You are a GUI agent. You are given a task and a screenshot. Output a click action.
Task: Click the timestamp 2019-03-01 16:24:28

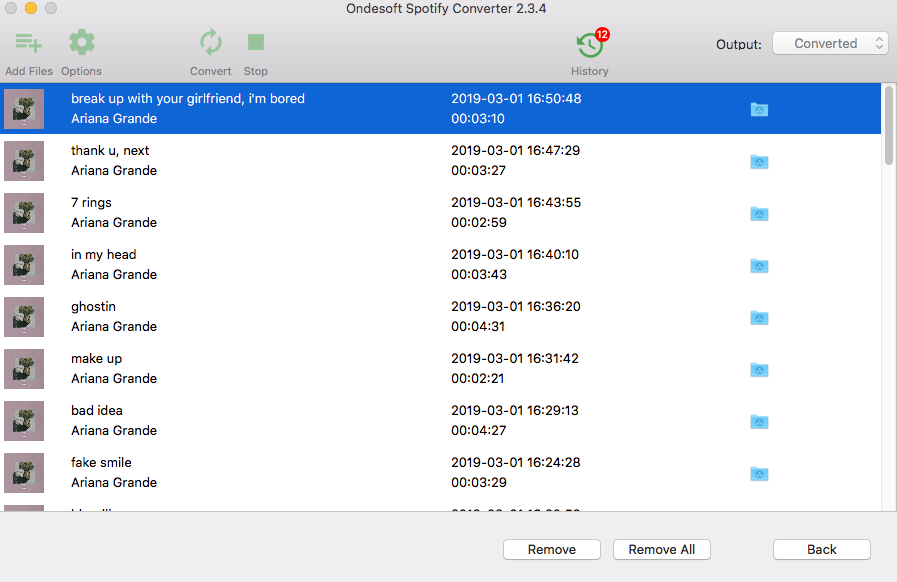click(x=516, y=462)
